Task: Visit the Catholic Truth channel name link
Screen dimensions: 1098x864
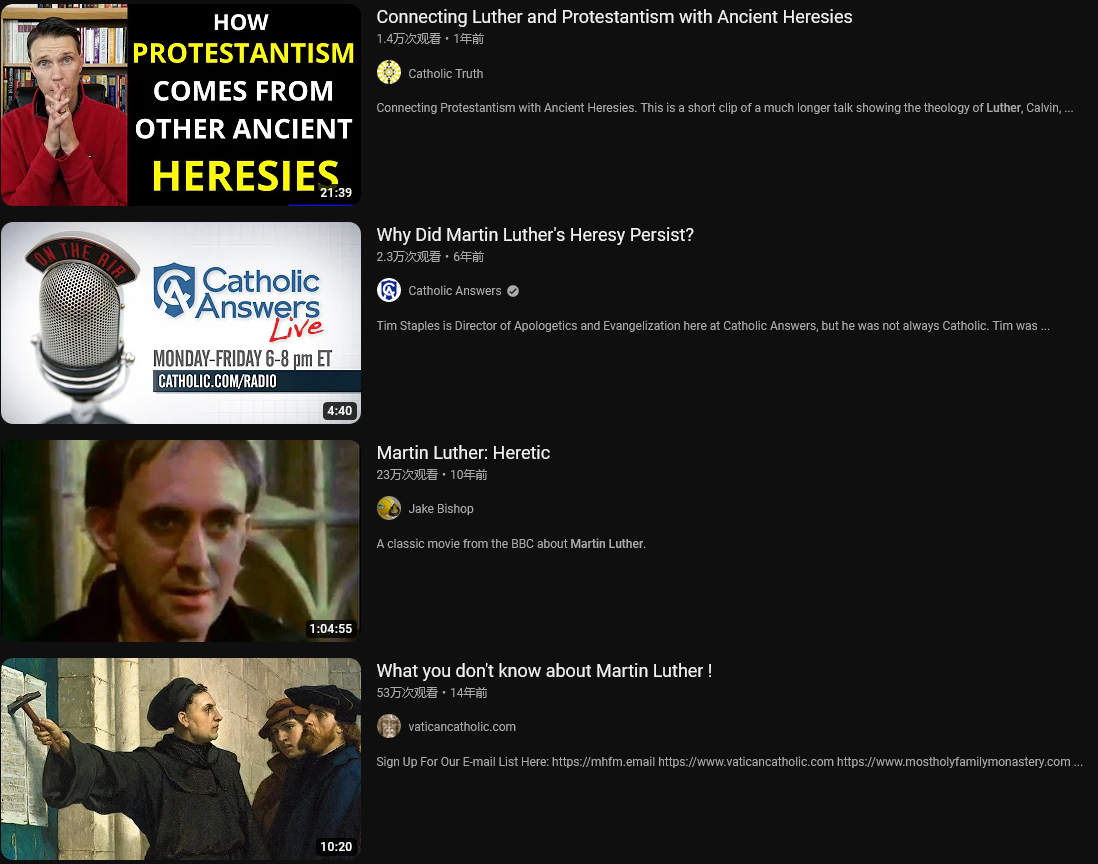Action: coord(445,74)
